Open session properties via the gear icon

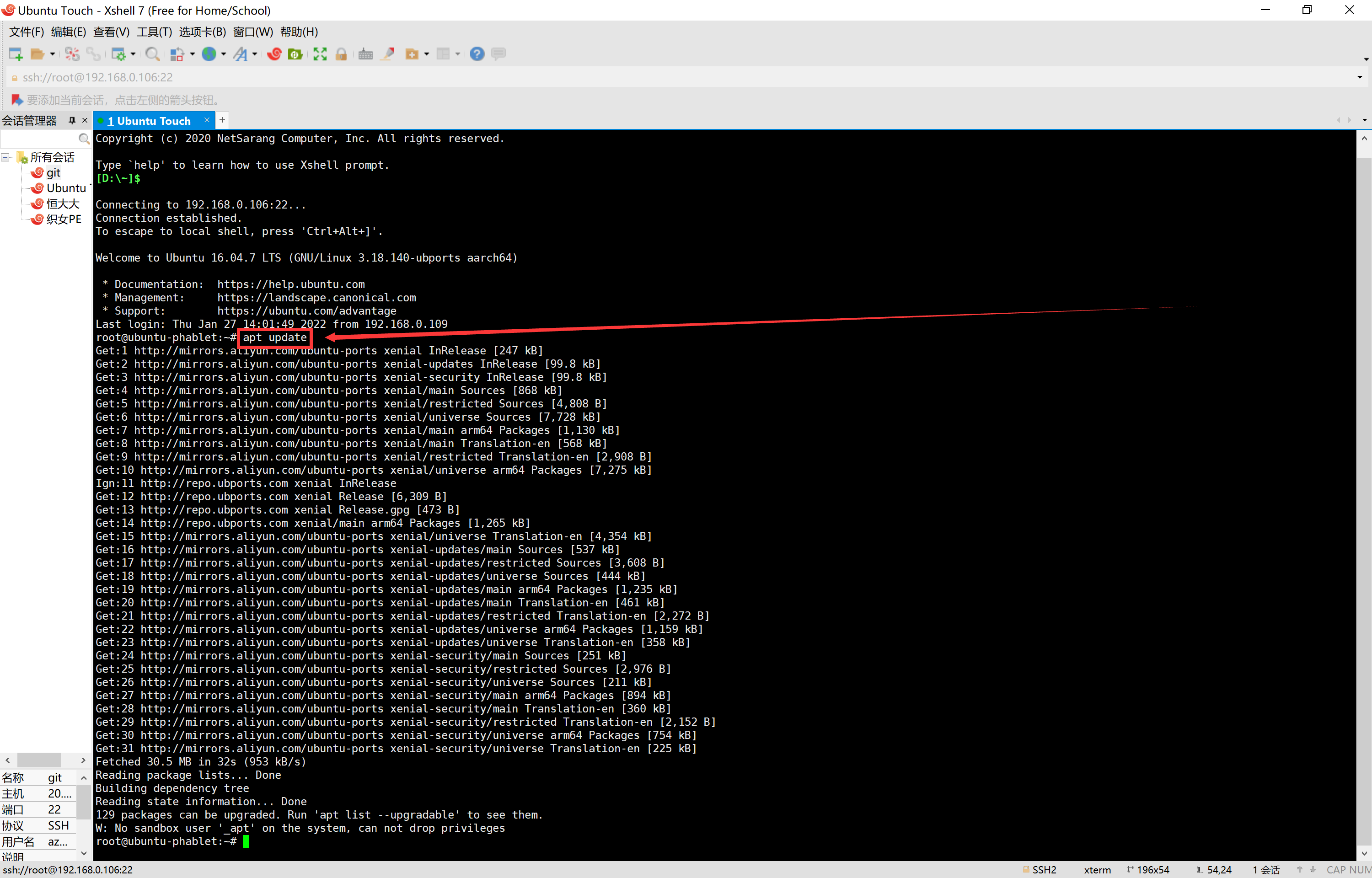point(120,54)
